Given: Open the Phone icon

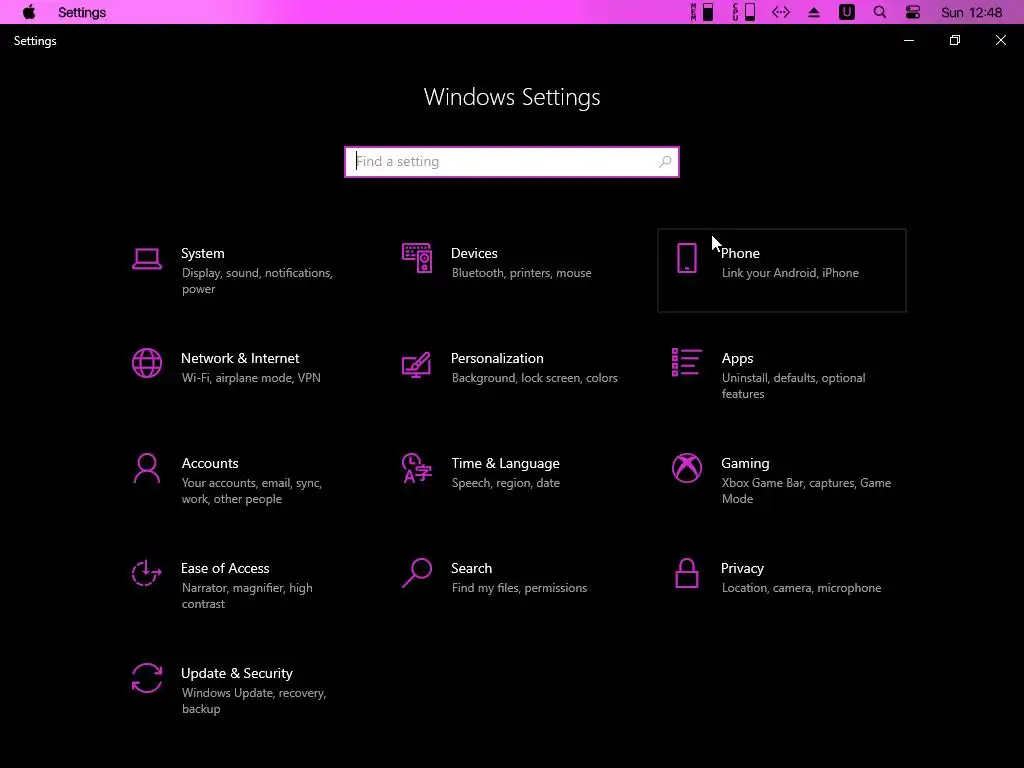Looking at the screenshot, I should [686, 258].
